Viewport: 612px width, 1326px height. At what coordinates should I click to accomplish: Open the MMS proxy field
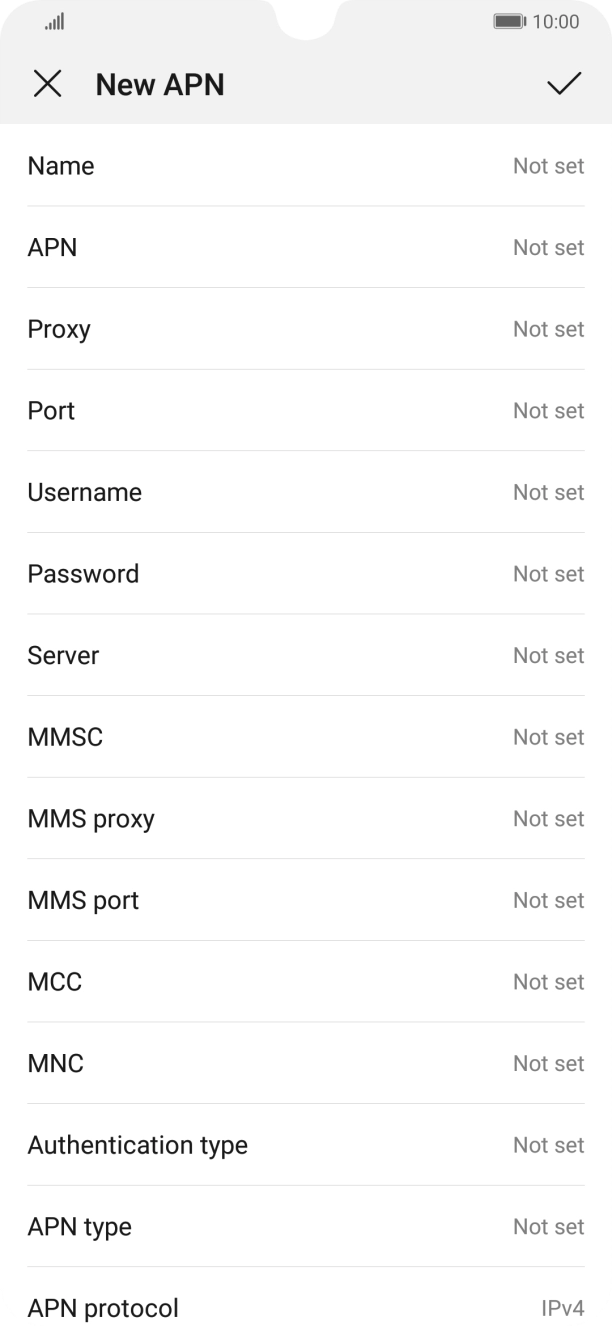coord(306,819)
